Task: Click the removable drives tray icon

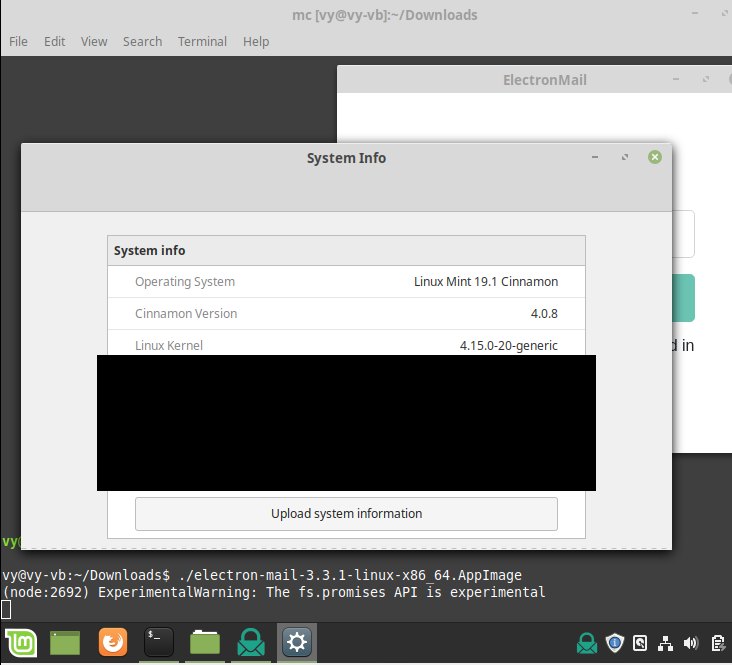Action: pos(640,643)
